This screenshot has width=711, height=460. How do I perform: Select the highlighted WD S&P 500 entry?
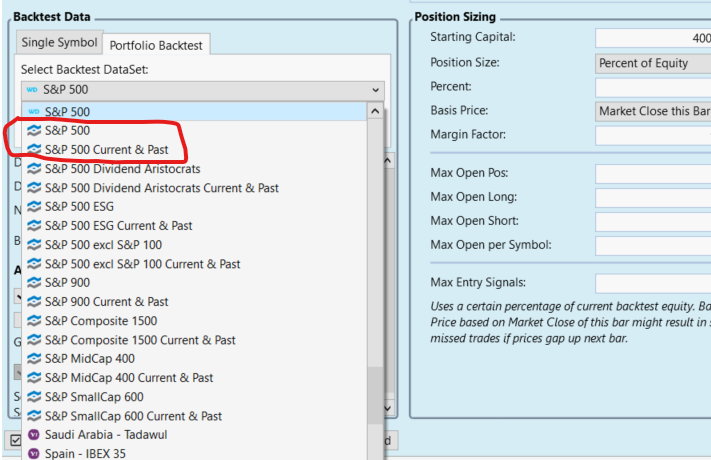click(x=194, y=112)
